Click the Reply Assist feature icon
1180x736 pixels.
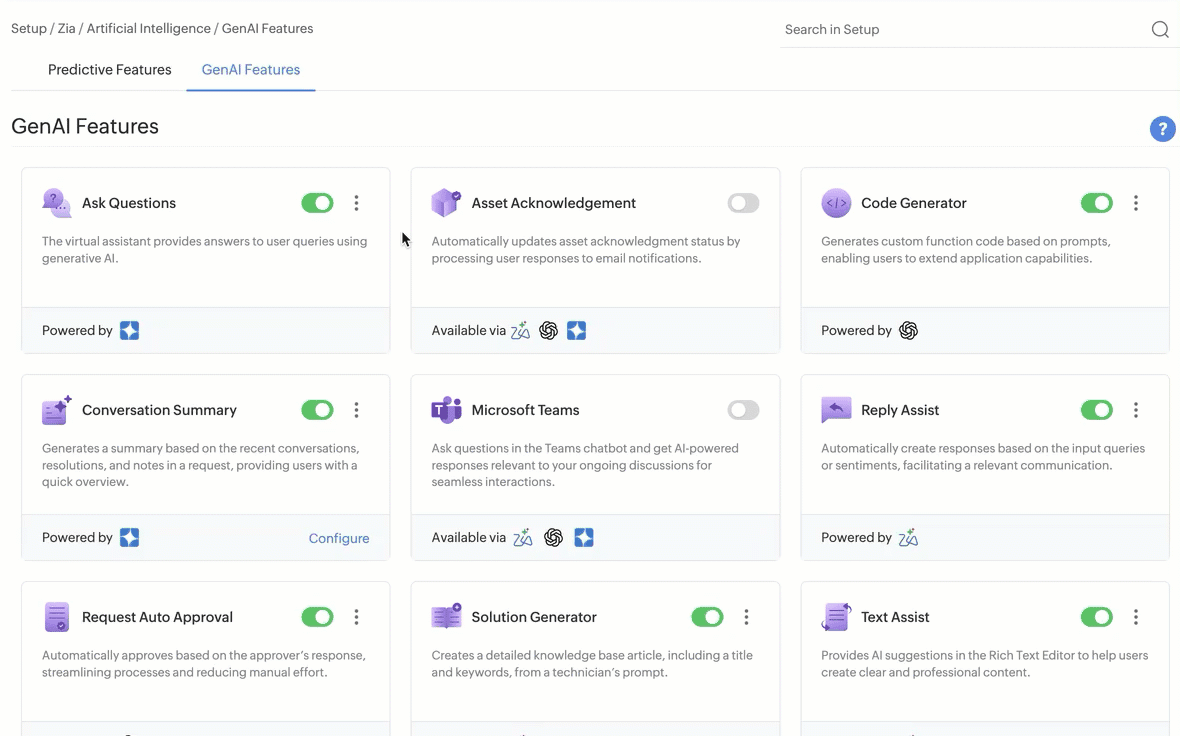[x=835, y=410]
